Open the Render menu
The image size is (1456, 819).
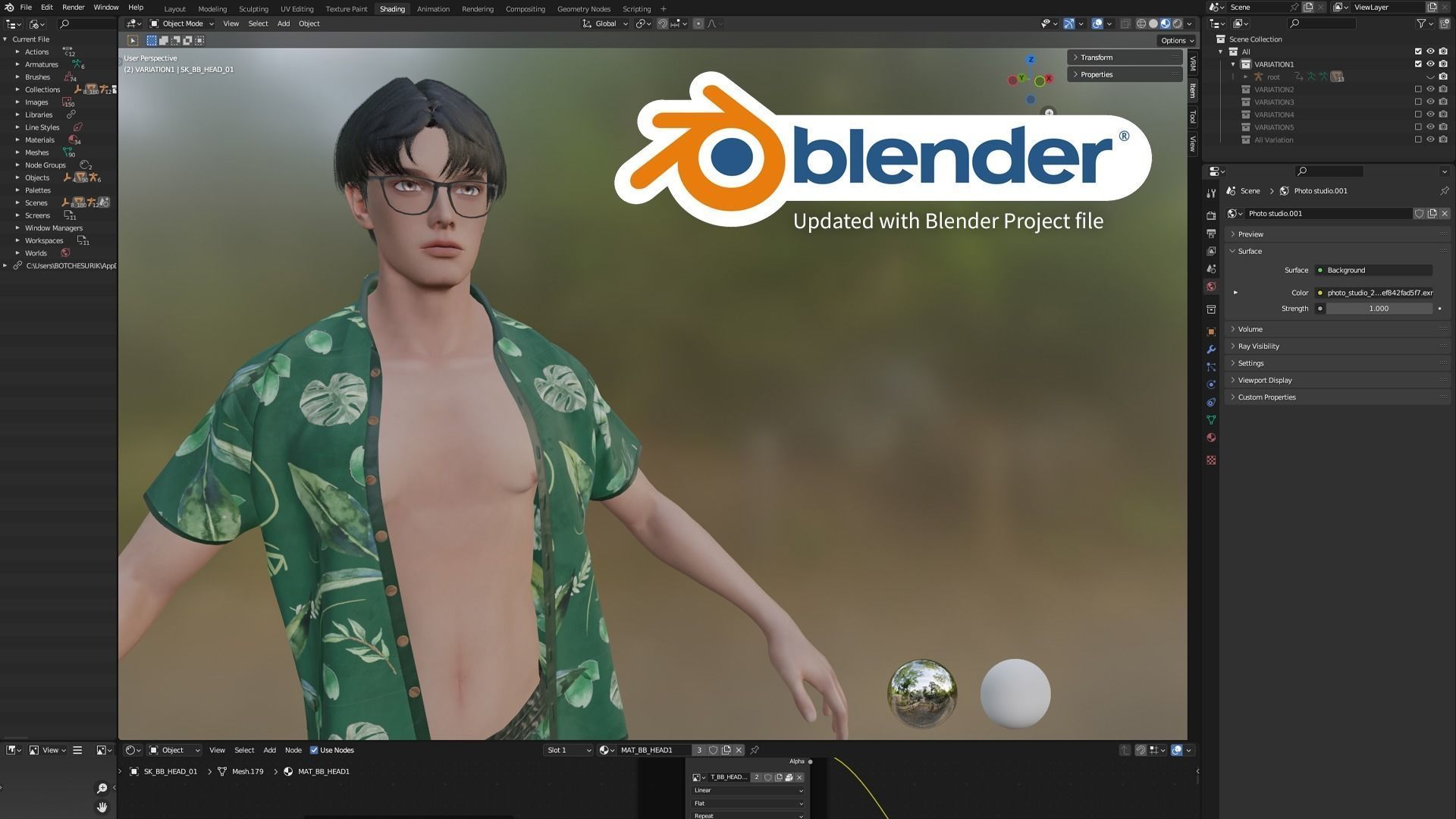[x=73, y=7]
